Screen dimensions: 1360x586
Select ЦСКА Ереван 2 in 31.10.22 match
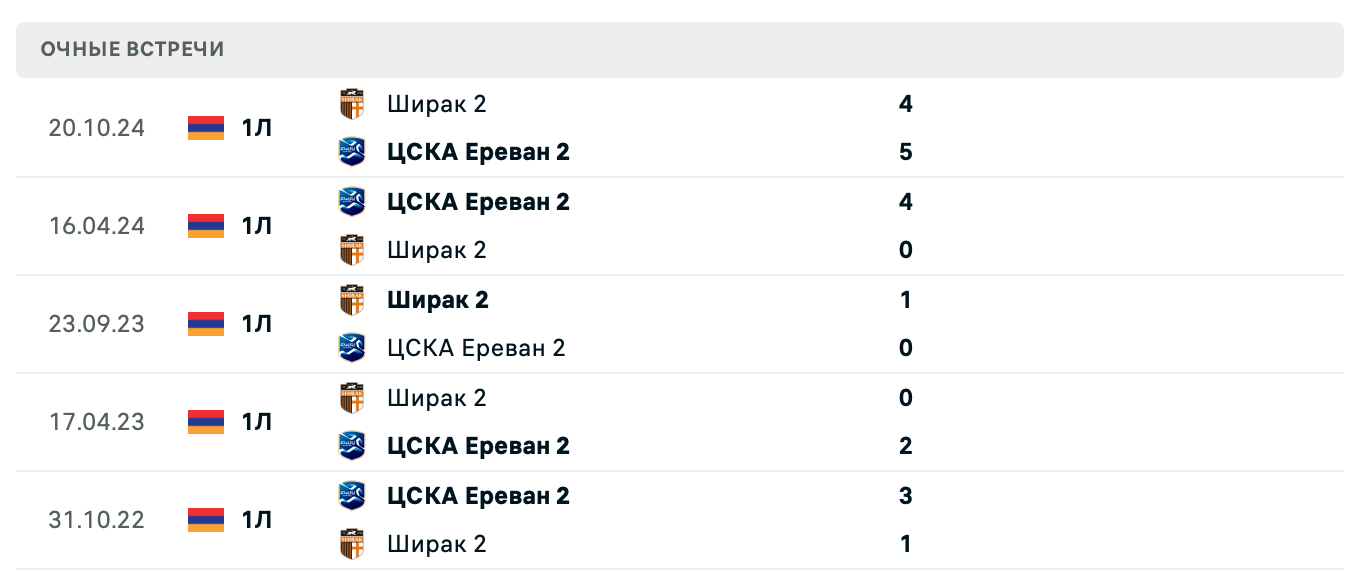478,496
